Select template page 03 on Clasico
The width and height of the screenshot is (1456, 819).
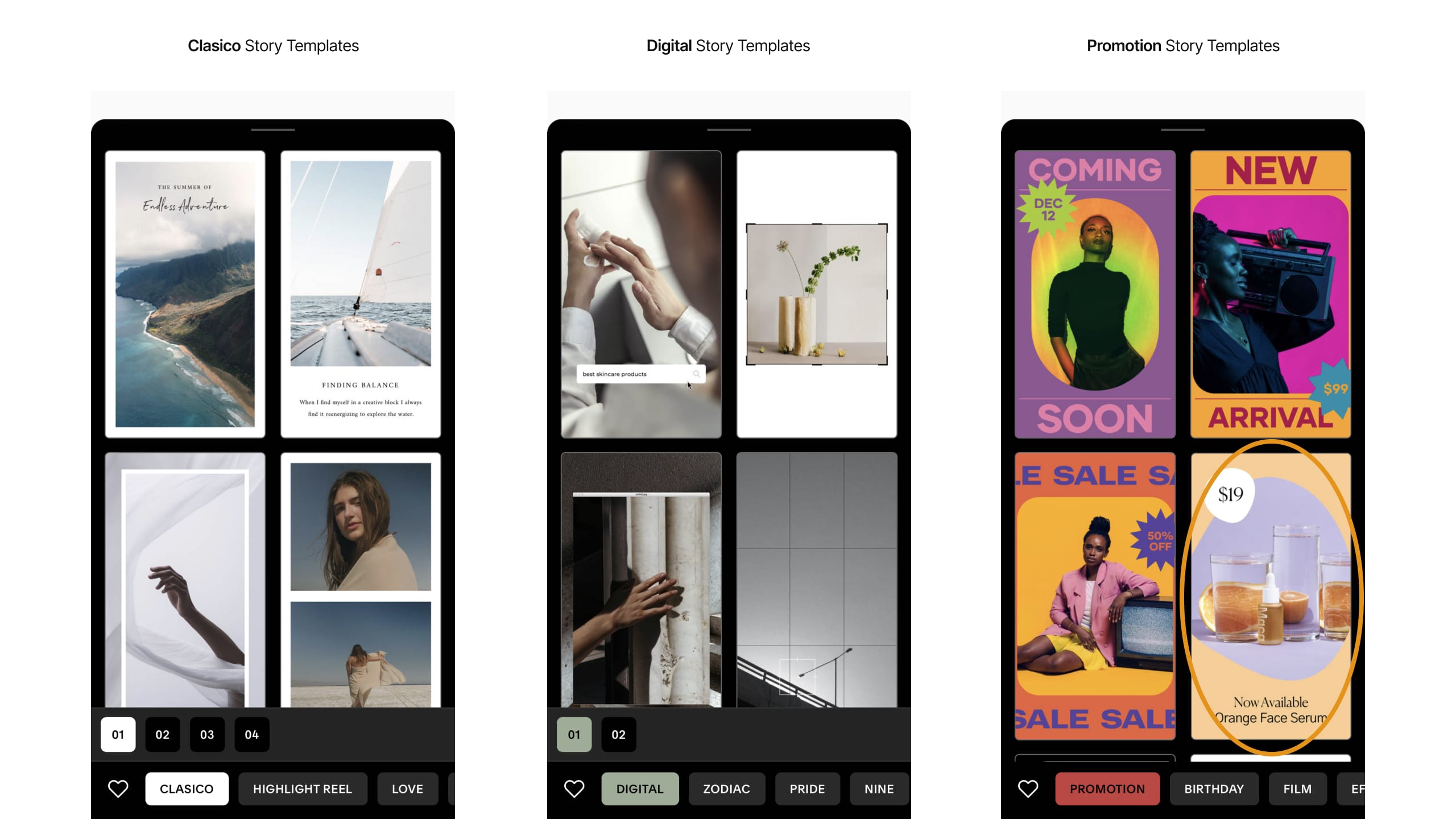point(207,734)
